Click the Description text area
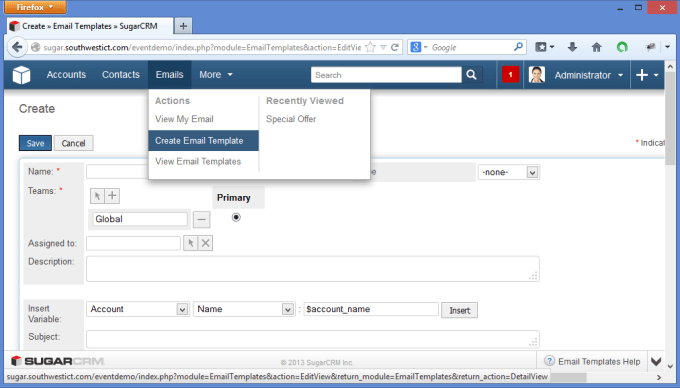Image resolution: width=680 pixels, height=388 pixels. pos(313,269)
